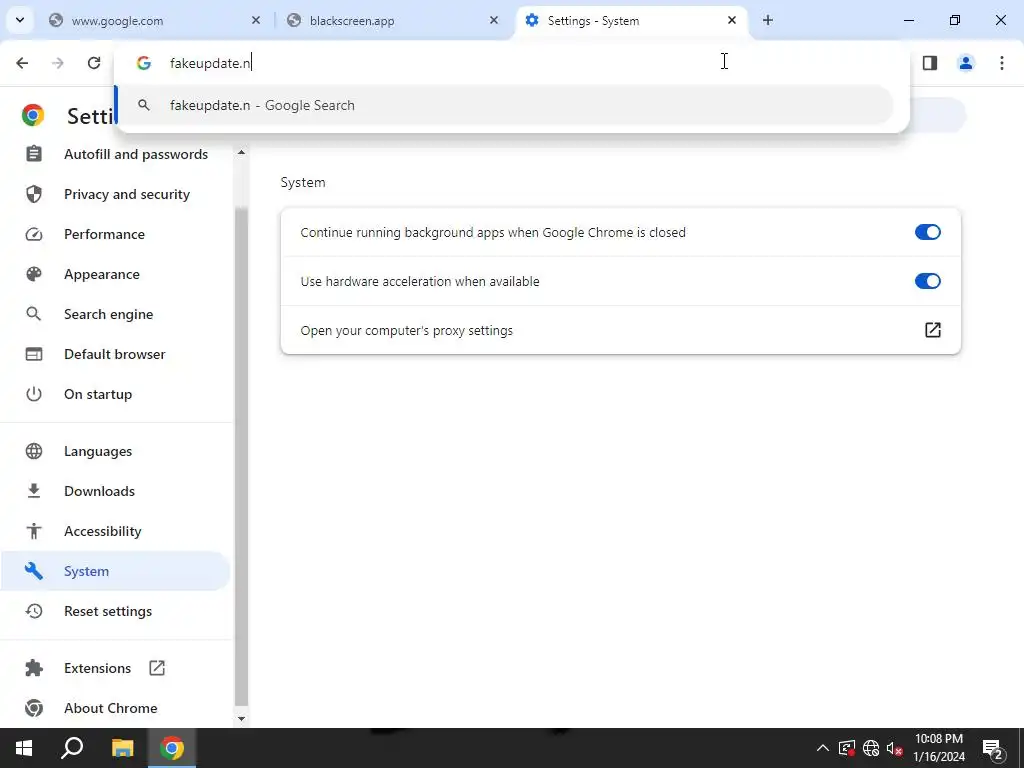Click the globe icon for Languages
Image resolution: width=1024 pixels, height=768 pixels.
click(x=34, y=451)
